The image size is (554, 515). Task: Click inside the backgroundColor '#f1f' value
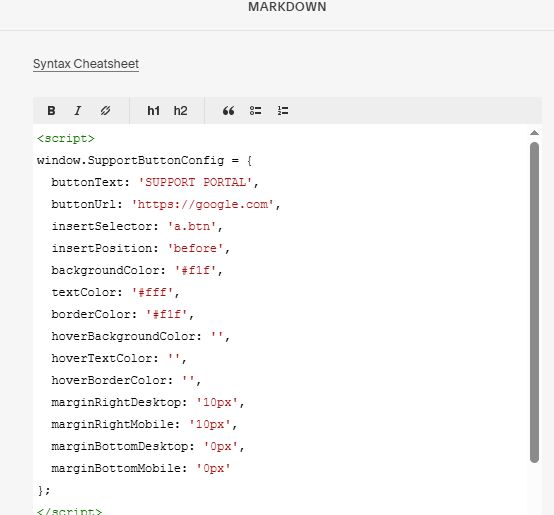coord(195,271)
